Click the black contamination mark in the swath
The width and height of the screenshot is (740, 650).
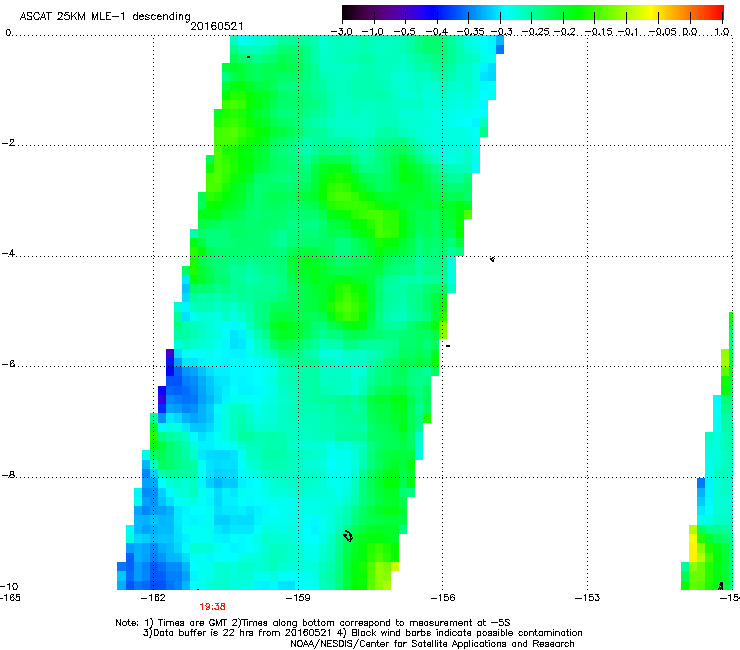pos(348,536)
